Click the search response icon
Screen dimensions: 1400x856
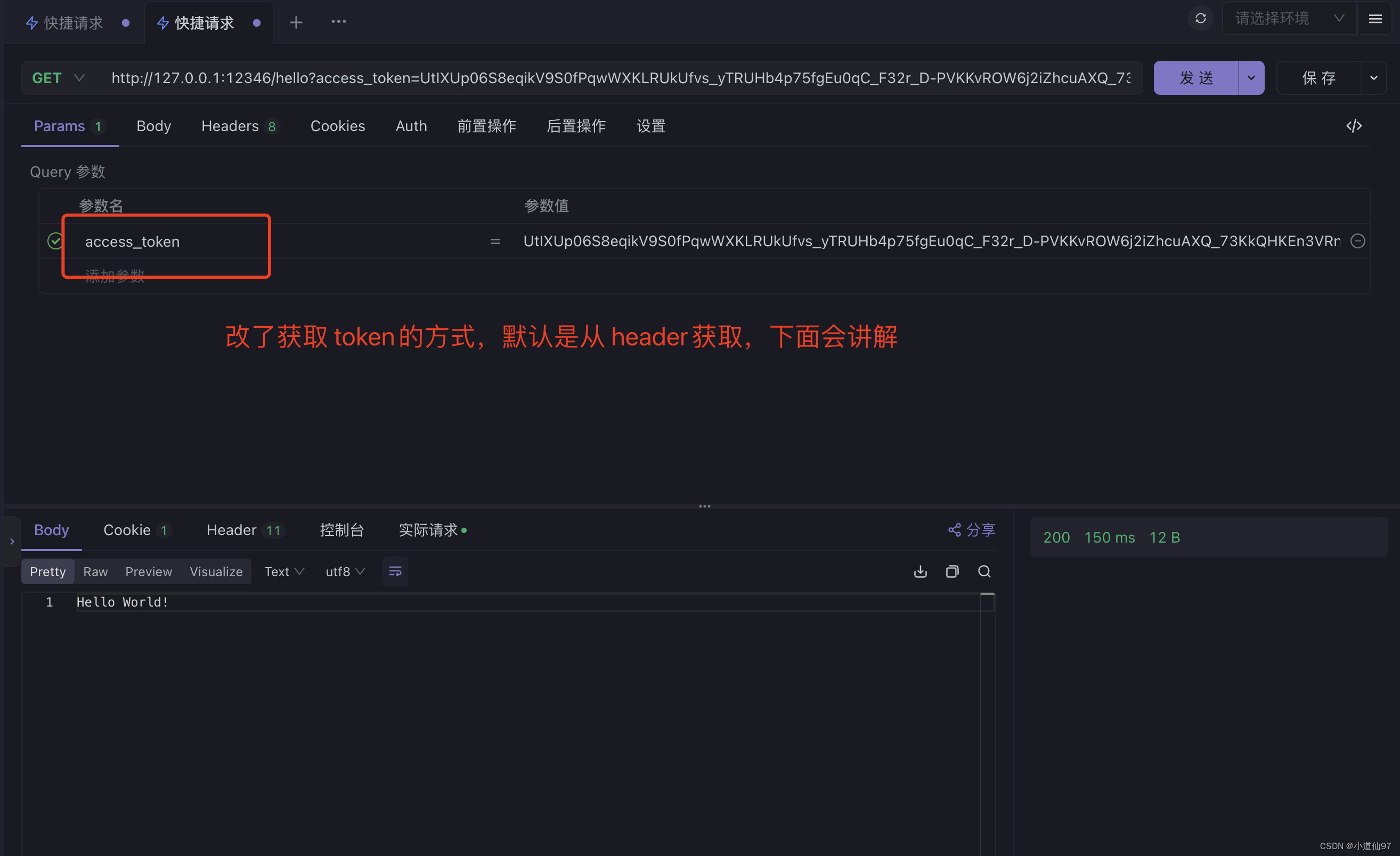984,571
